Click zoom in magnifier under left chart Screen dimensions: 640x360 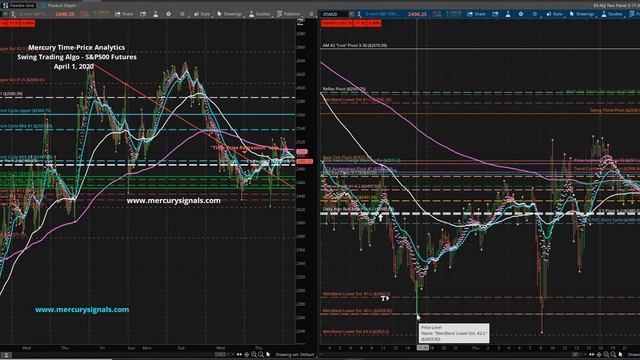point(253,355)
